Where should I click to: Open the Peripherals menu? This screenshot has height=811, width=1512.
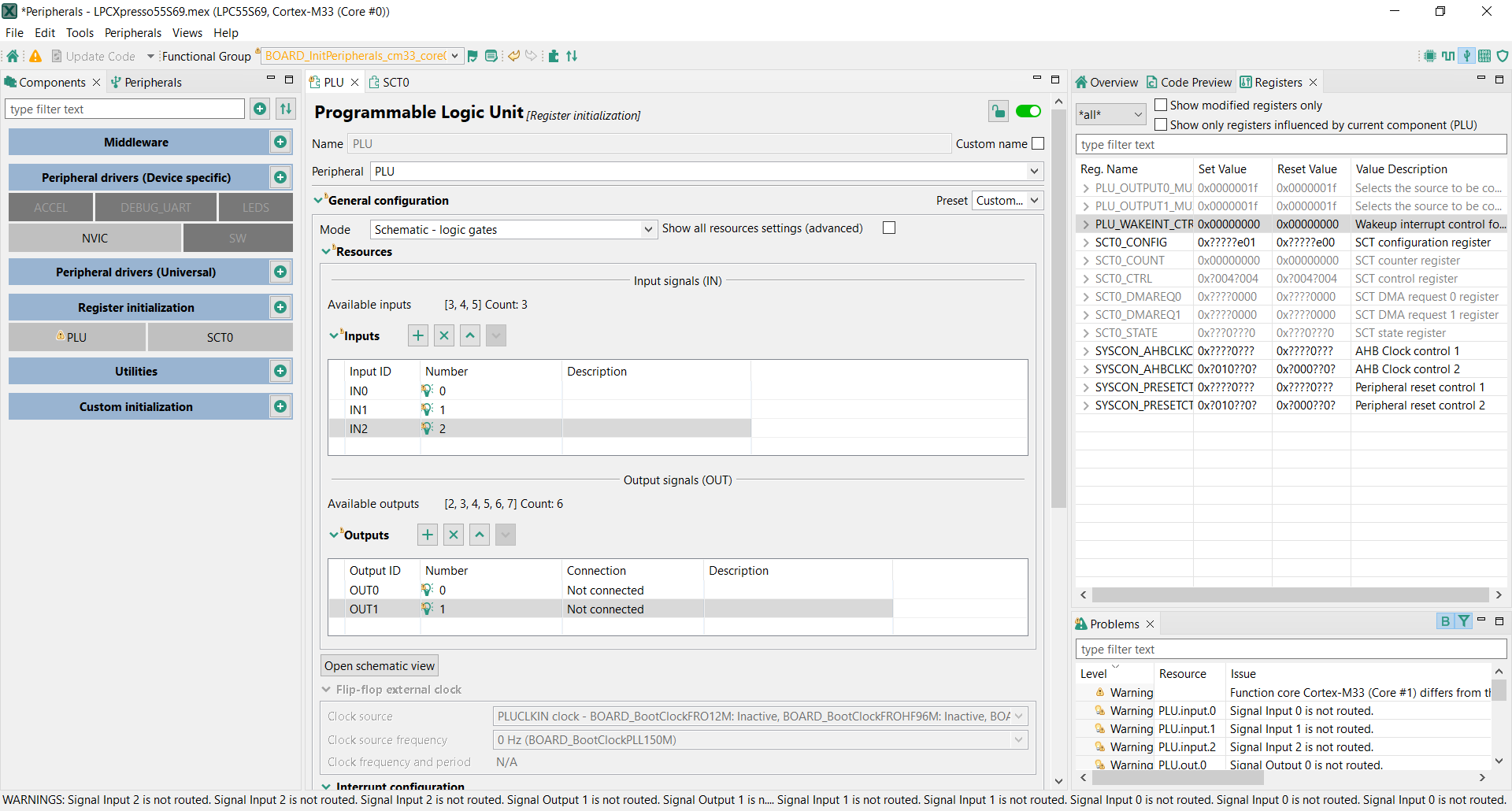point(132,33)
